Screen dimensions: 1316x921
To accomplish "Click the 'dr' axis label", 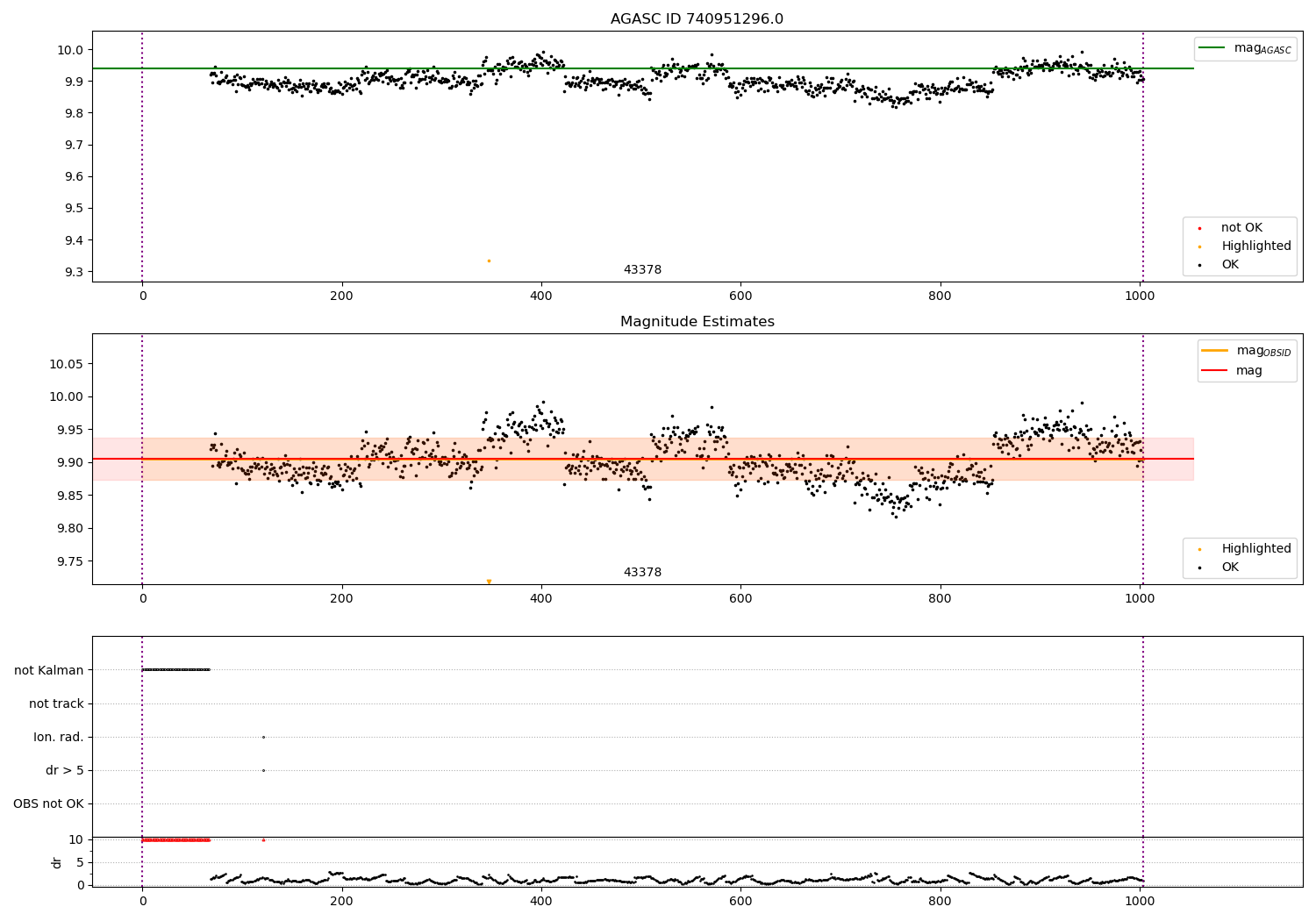I will coord(57,862).
